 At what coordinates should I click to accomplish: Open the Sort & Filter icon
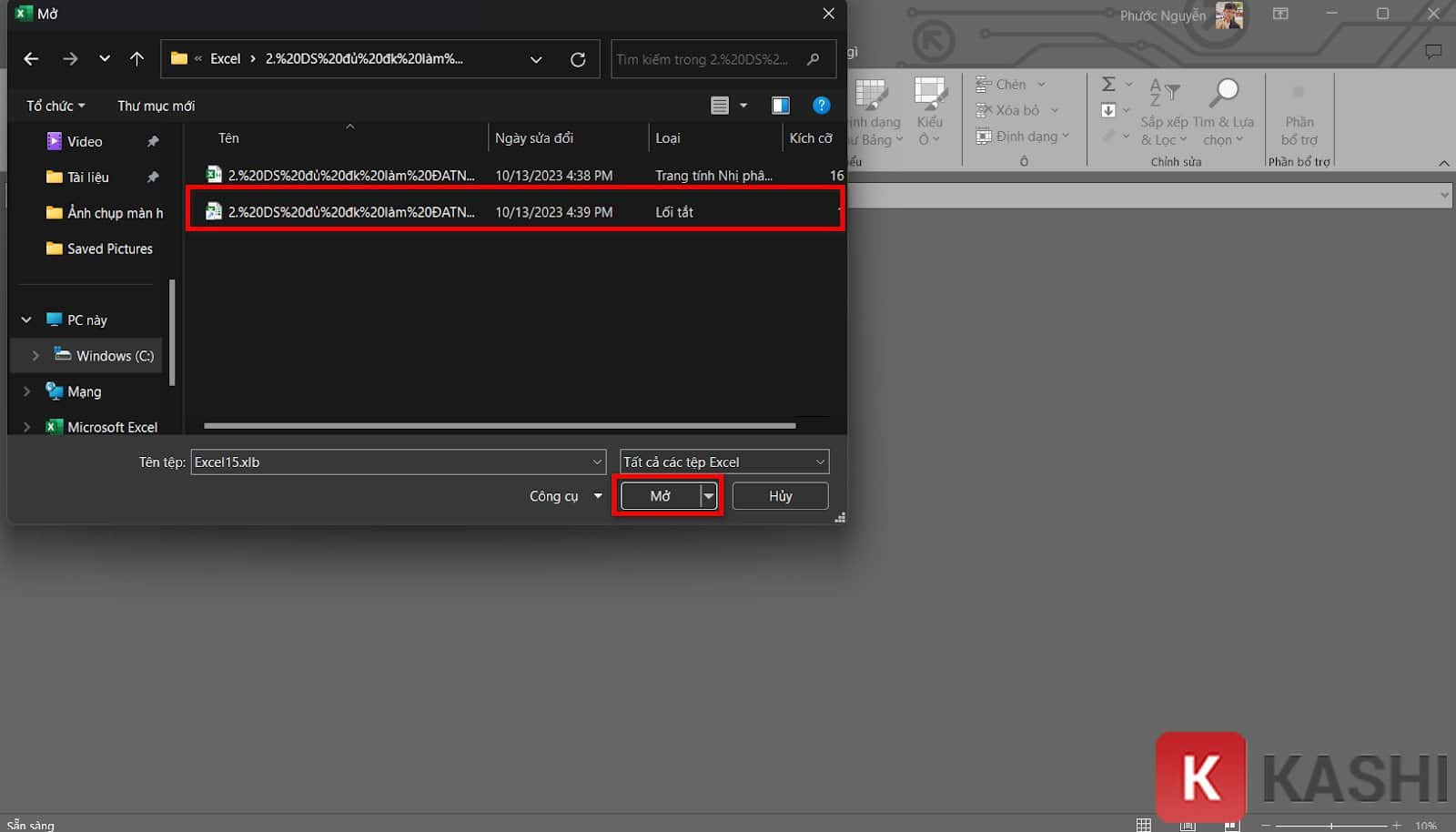(x=1164, y=93)
